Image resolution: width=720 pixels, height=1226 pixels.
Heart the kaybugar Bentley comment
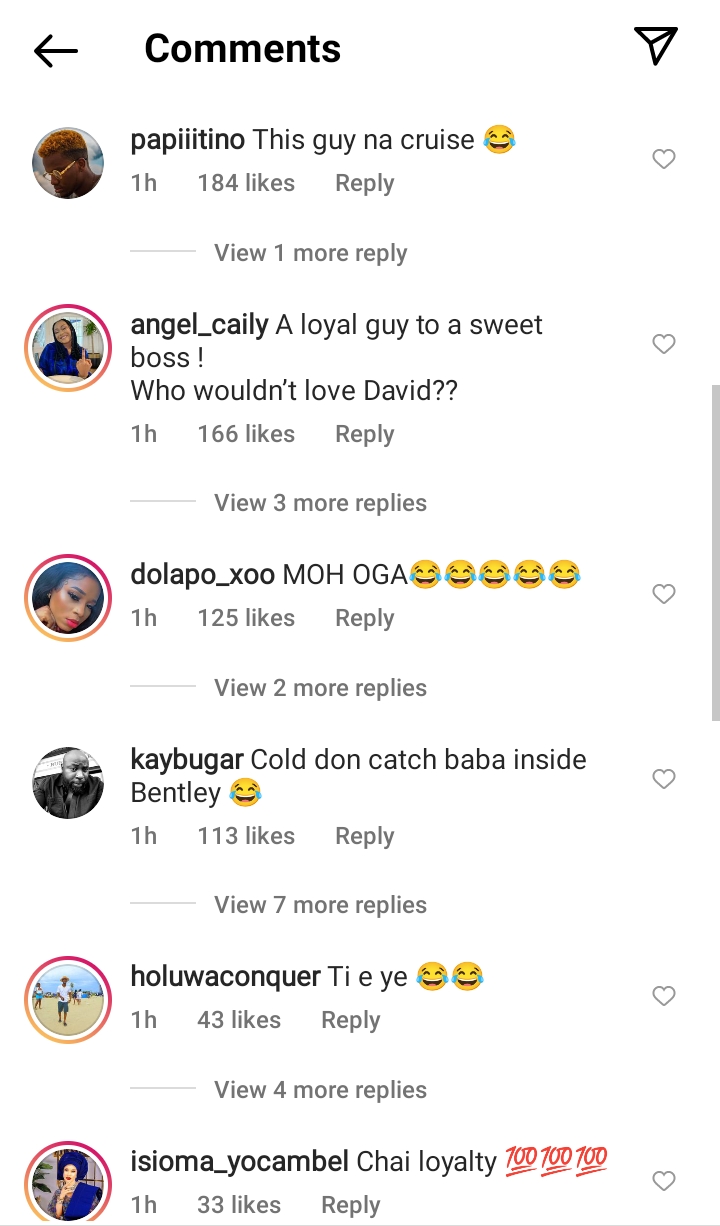click(664, 779)
